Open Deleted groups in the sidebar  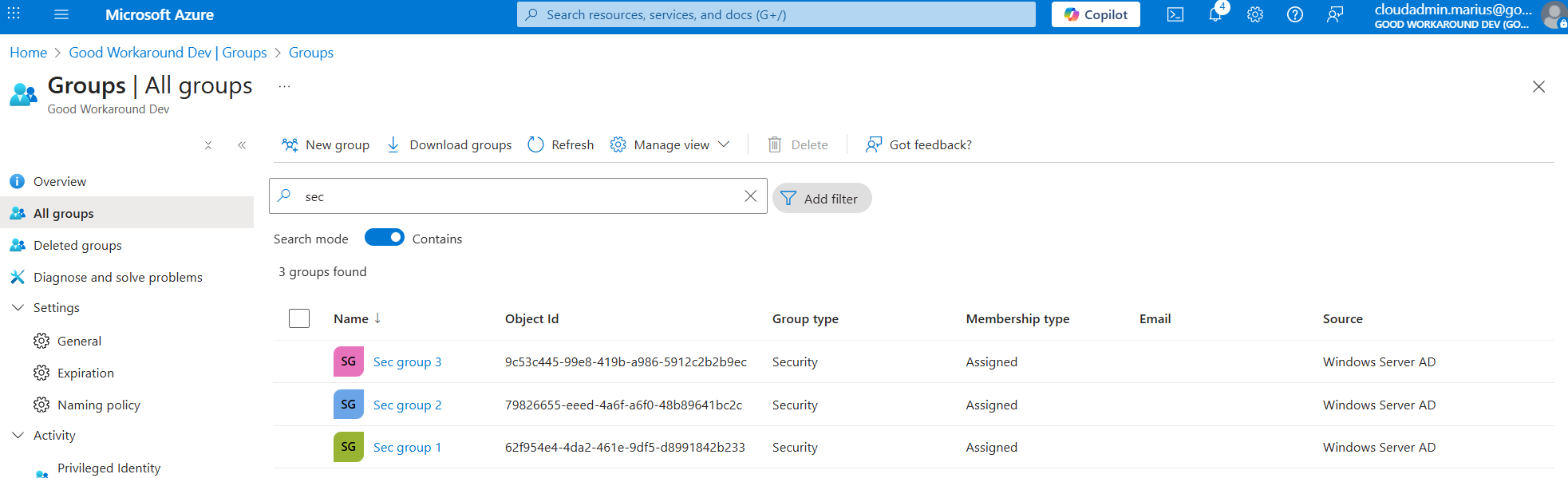pos(77,246)
